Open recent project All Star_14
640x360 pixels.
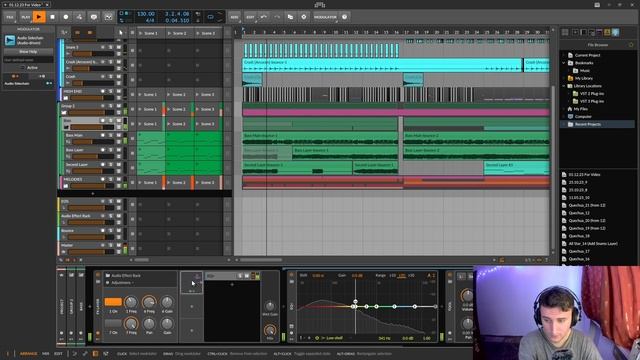(x=593, y=244)
